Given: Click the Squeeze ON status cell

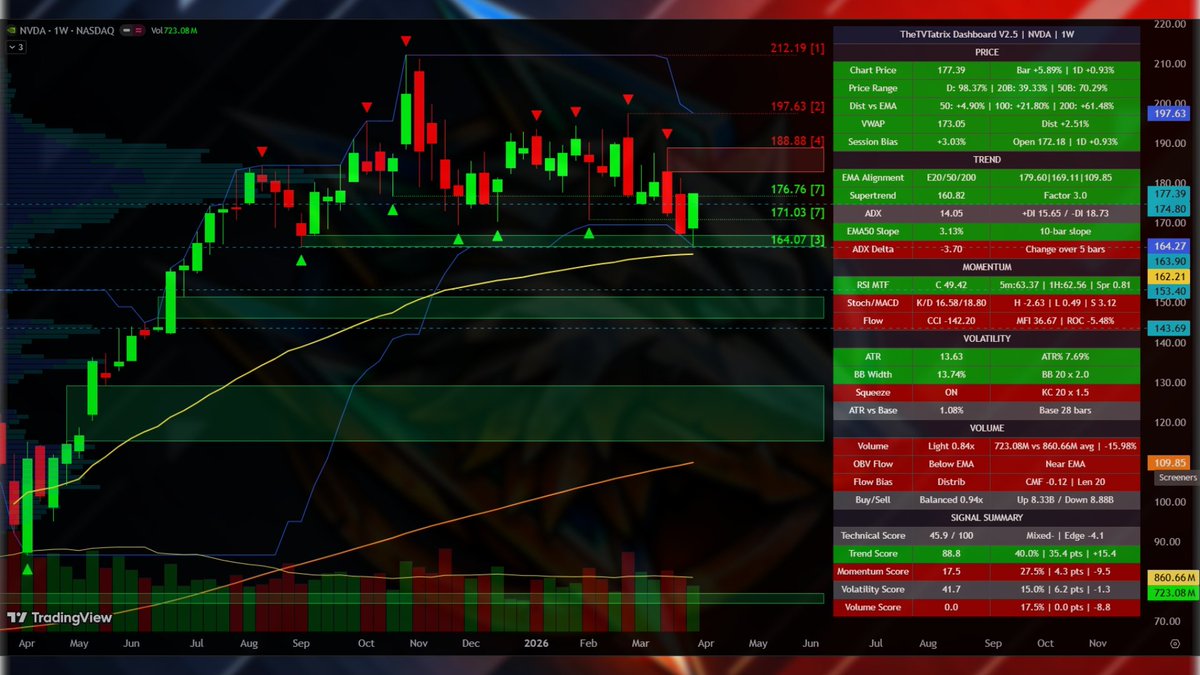Looking at the screenshot, I should [951, 392].
